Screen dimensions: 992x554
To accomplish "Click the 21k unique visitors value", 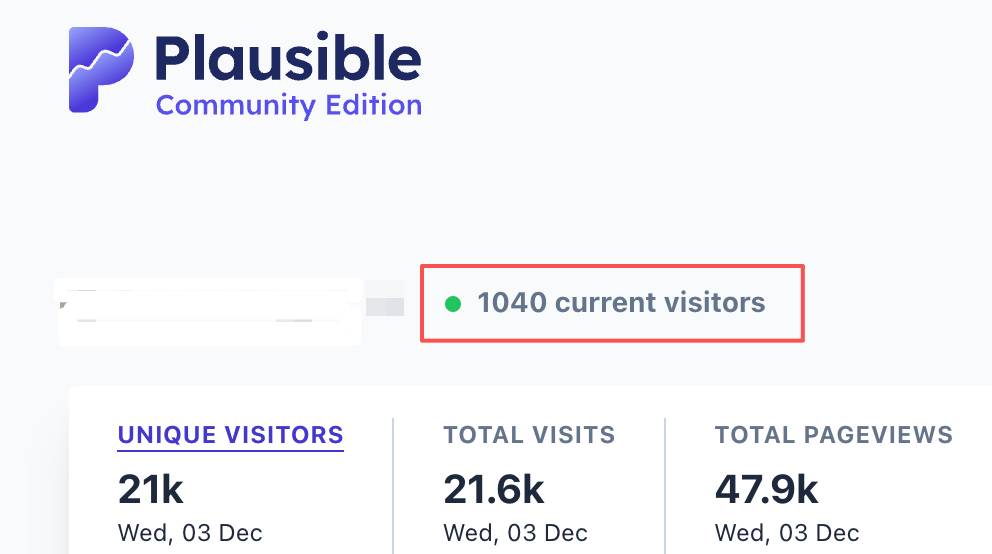I will pos(151,489).
